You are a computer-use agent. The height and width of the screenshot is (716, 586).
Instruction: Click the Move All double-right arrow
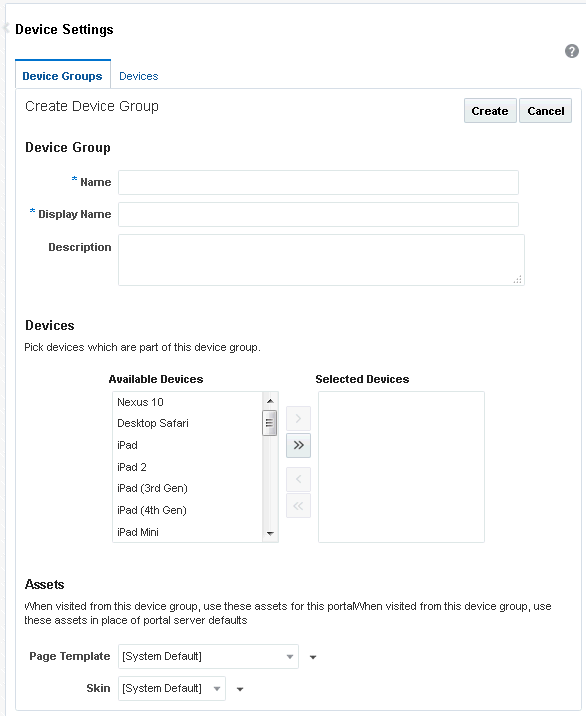pyautogui.click(x=298, y=445)
